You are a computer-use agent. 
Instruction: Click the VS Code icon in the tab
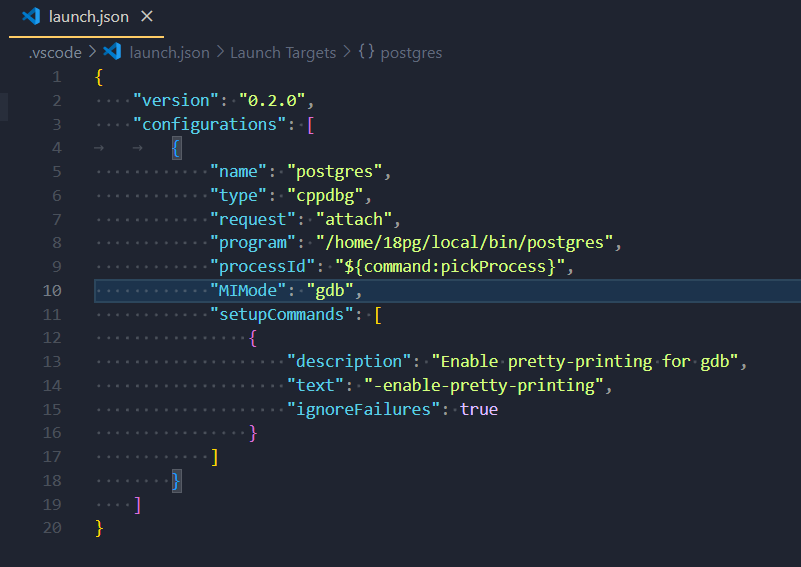click(x=31, y=16)
